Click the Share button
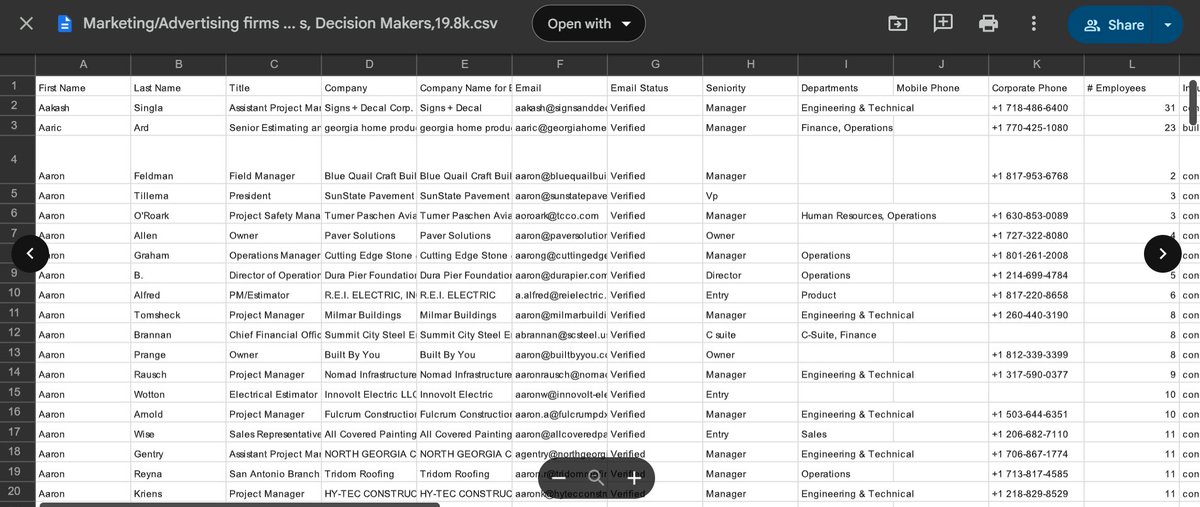Viewport: 1200px width, 507px height. tap(1113, 25)
